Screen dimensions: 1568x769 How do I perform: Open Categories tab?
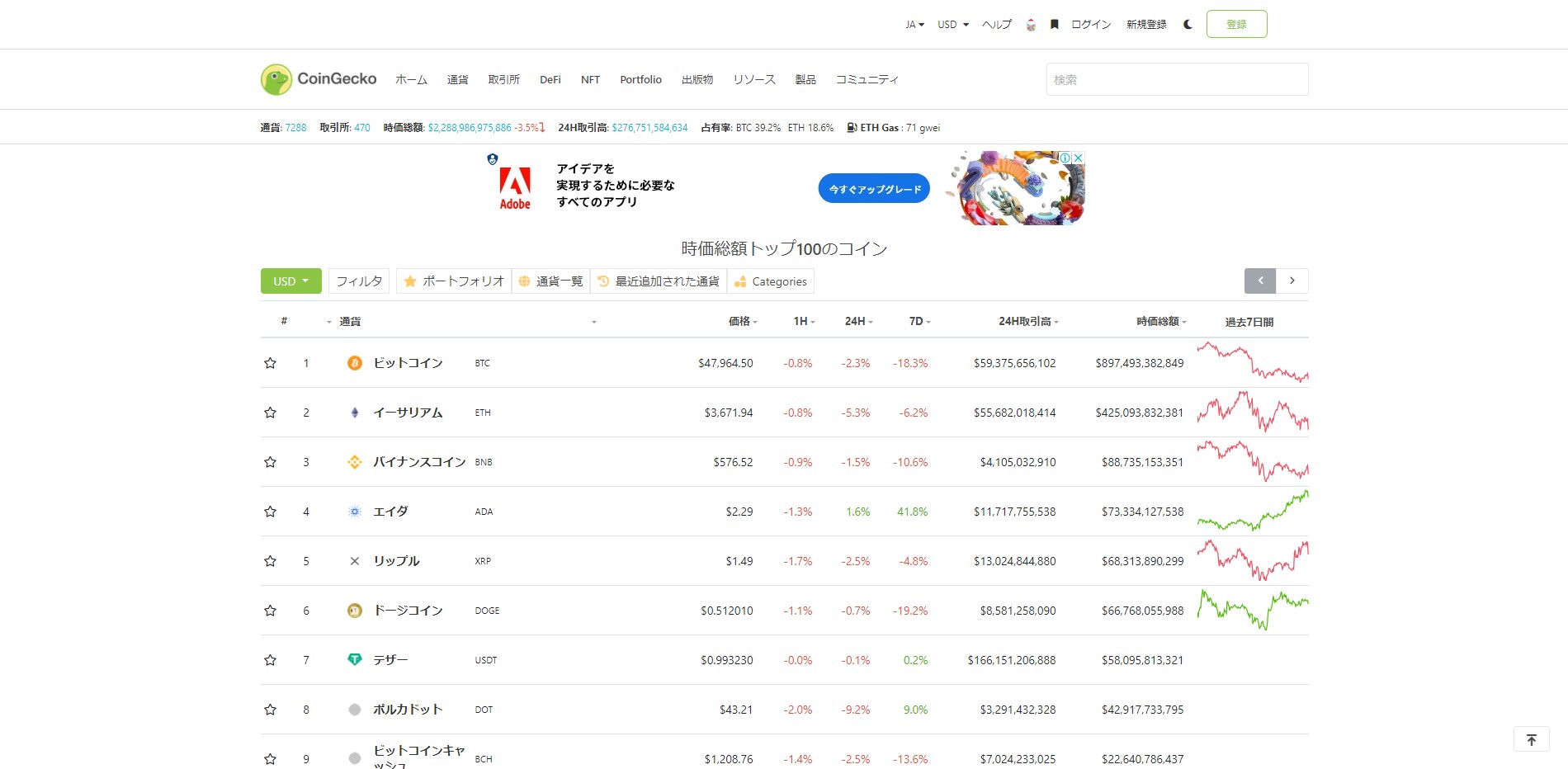771,281
